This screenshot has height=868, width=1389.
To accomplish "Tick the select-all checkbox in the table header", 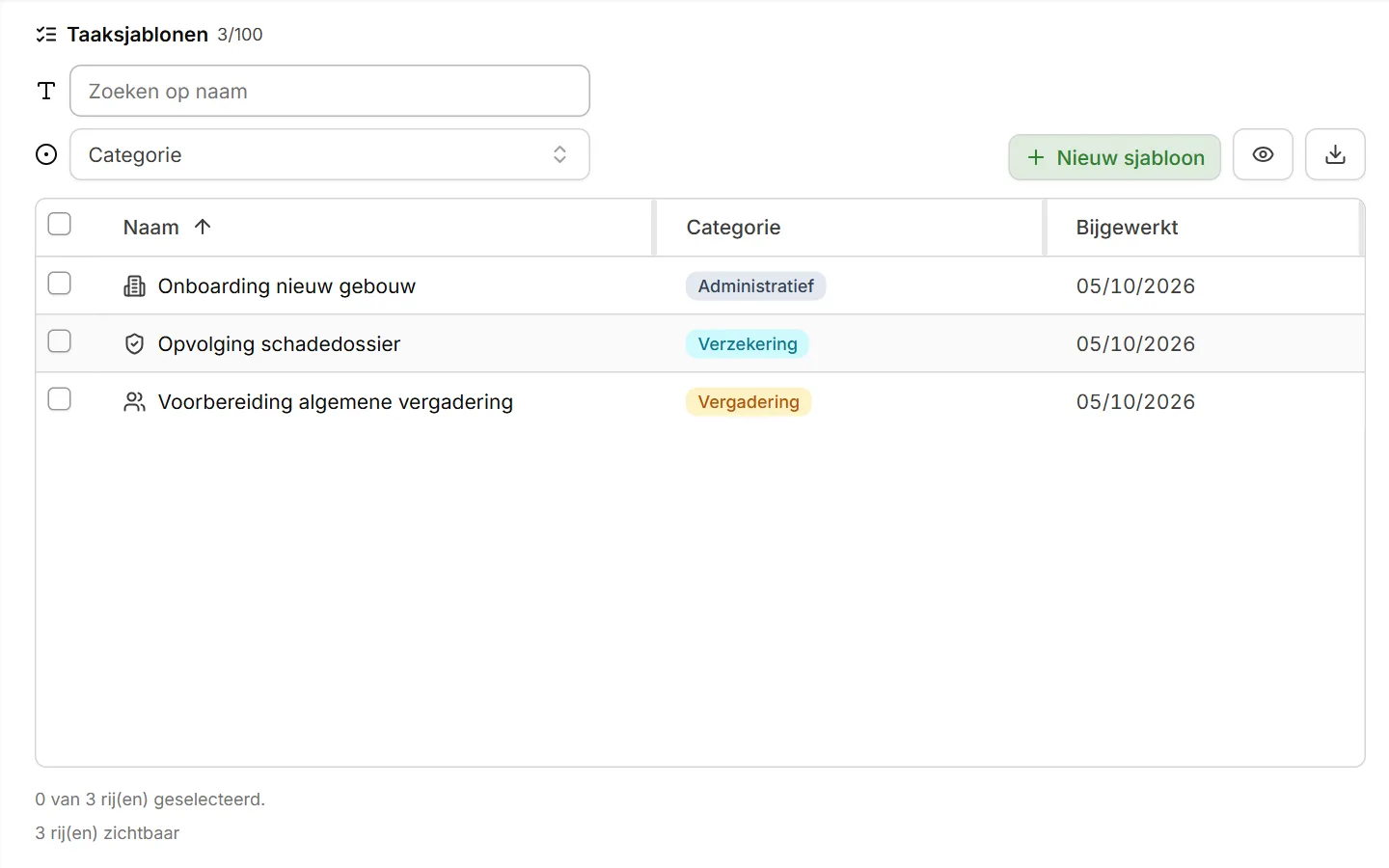I will [60, 224].
